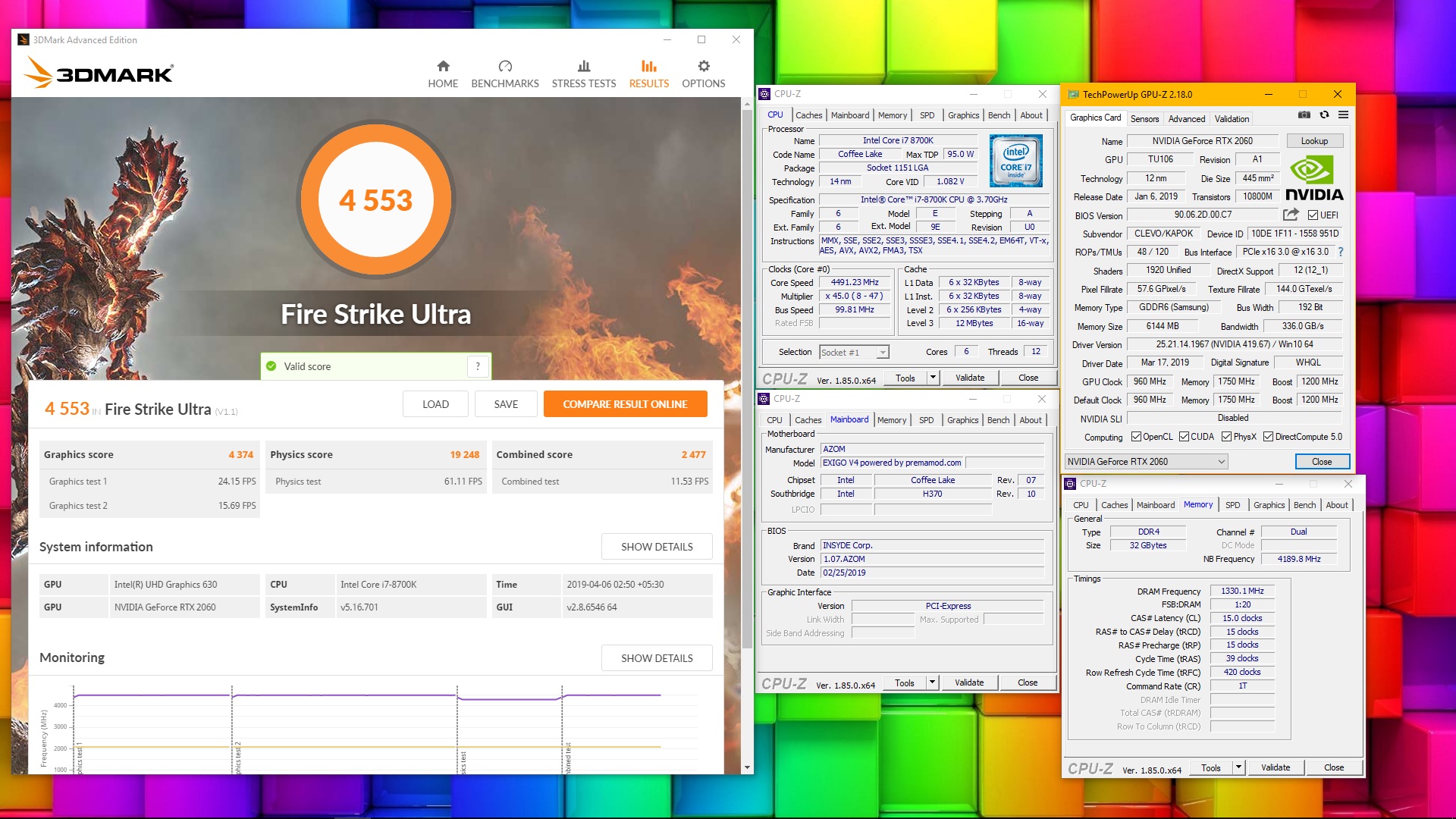Click the Close button in GPU-Z
Viewport: 1456px width, 819px height.
coord(1322,462)
